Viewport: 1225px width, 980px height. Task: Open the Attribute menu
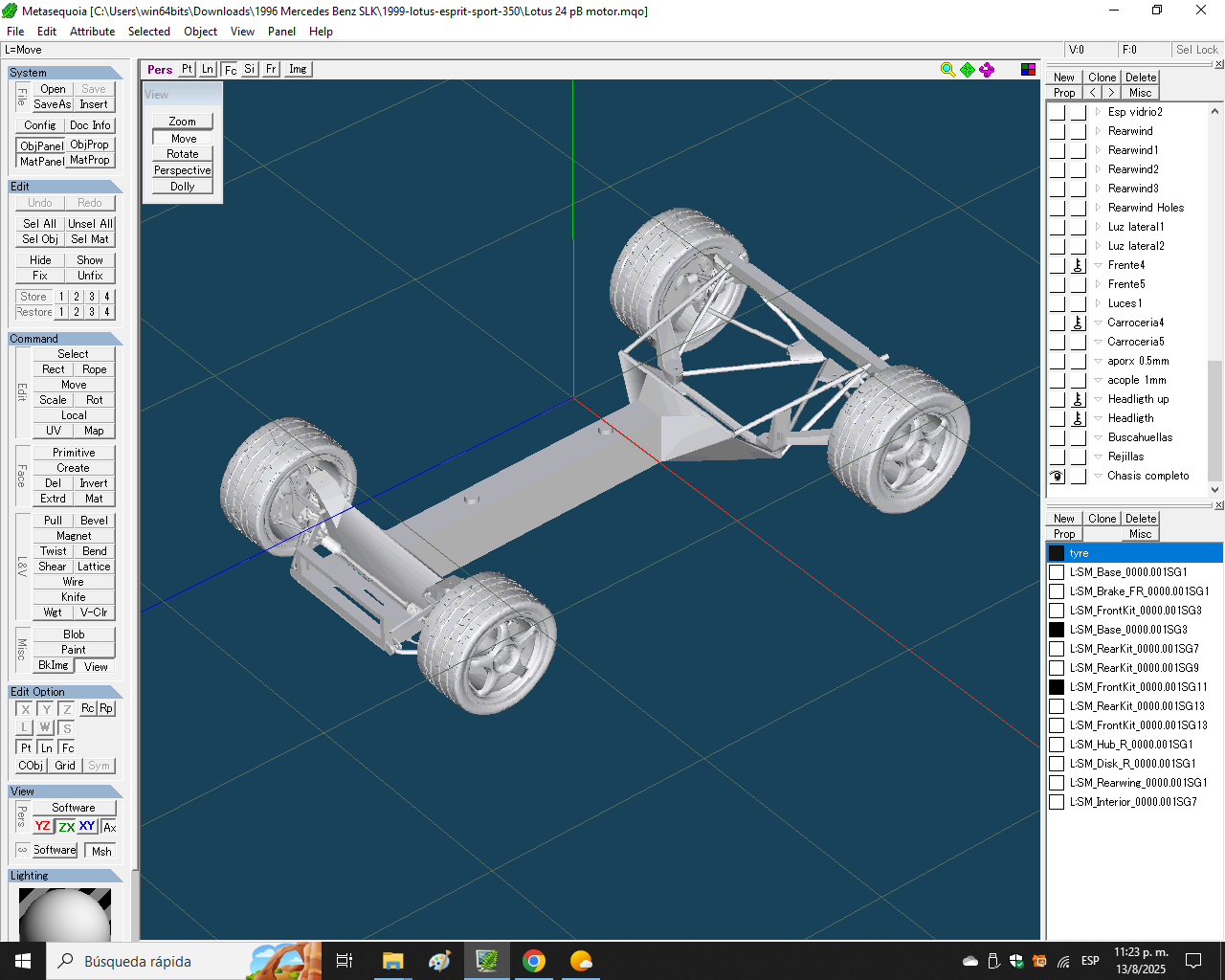92,32
